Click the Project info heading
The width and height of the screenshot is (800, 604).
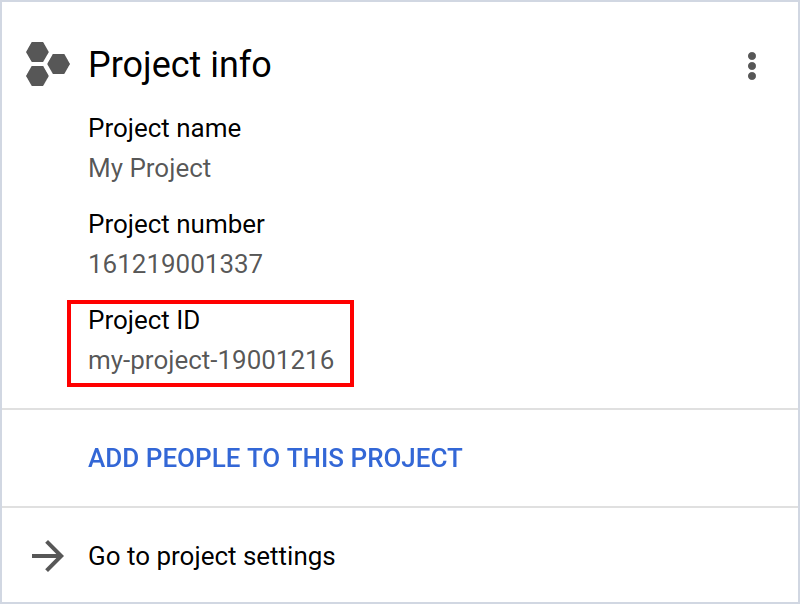(180, 65)
